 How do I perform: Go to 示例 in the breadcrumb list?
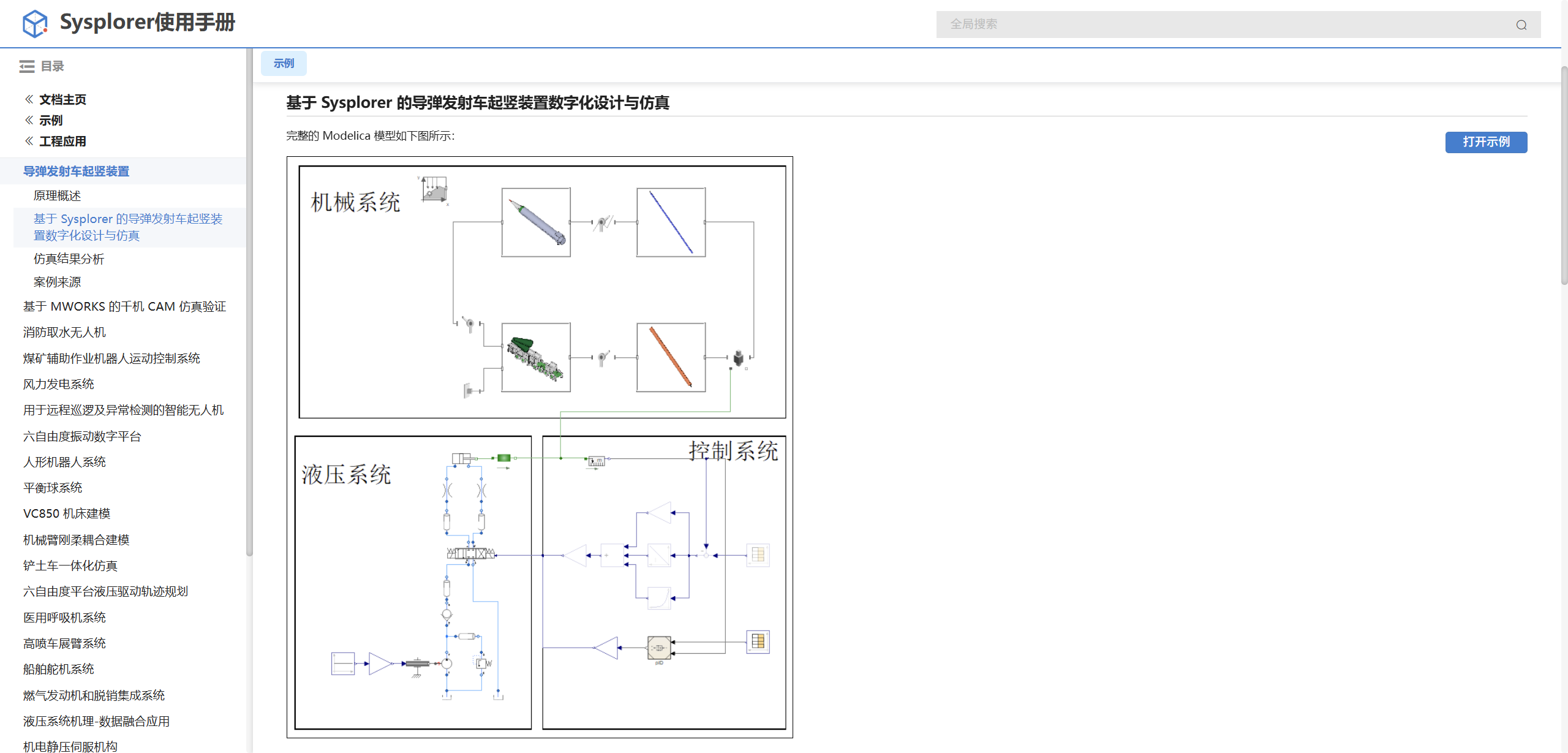51,120
